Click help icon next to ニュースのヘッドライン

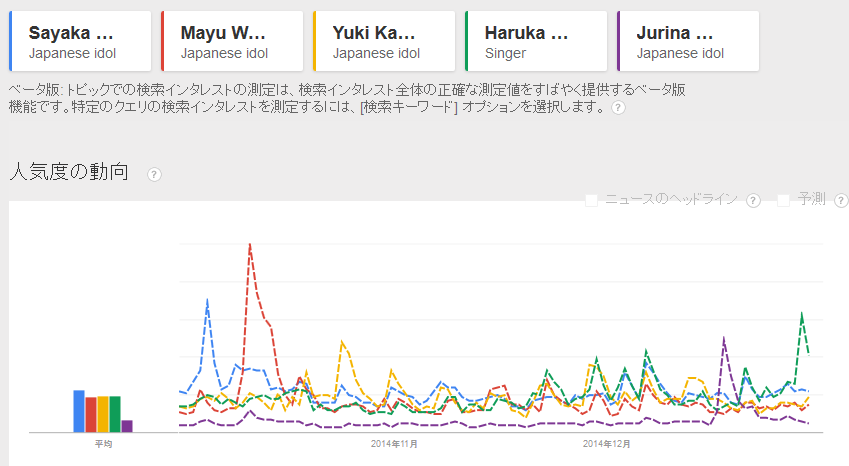[754, 200]
